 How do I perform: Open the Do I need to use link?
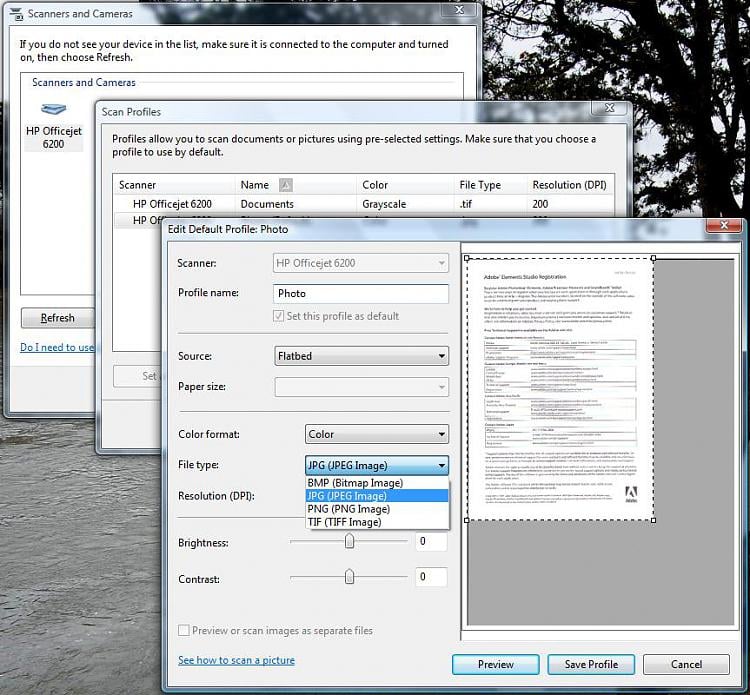point(57,347)
